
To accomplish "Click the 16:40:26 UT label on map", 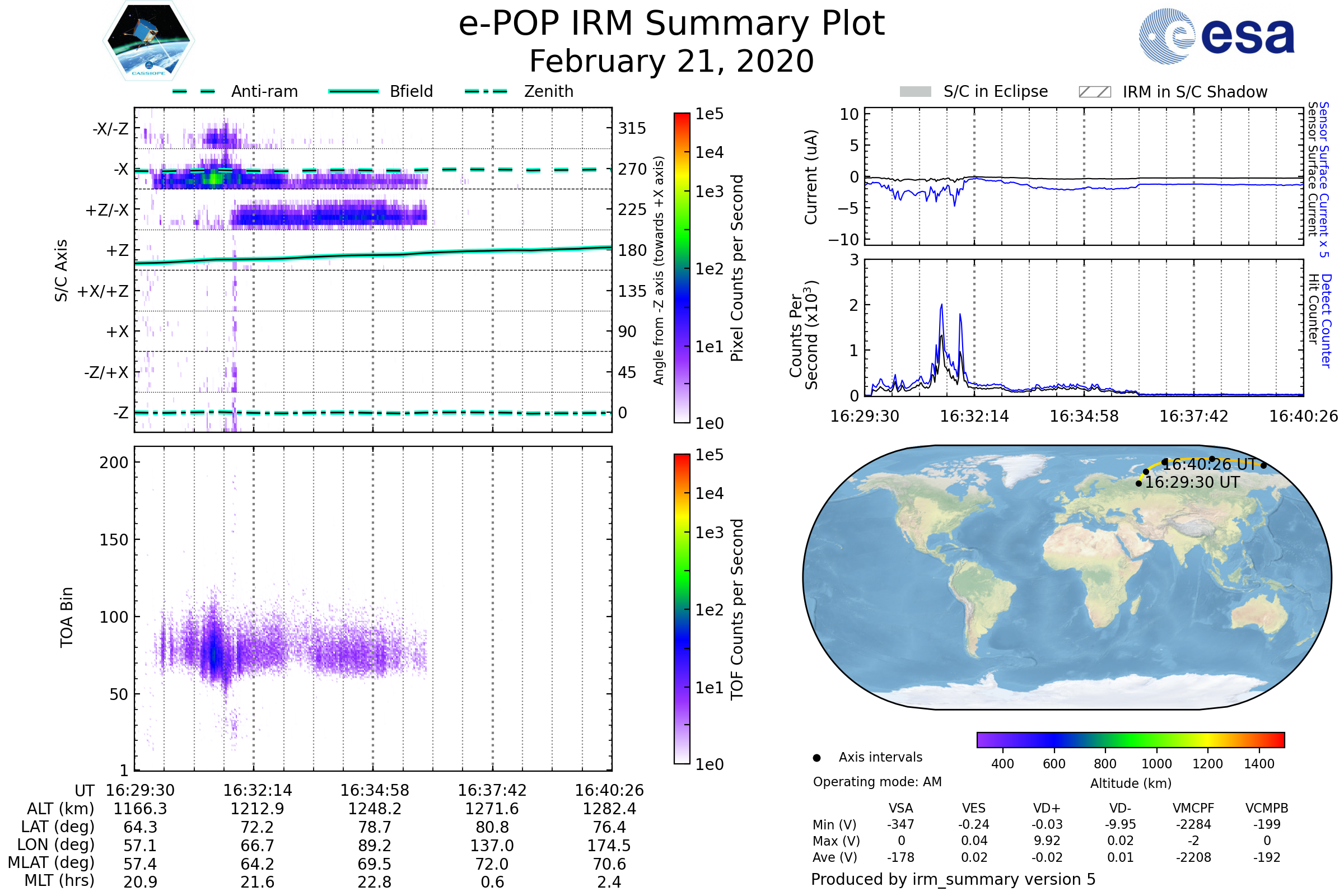I will (1209, 465).
